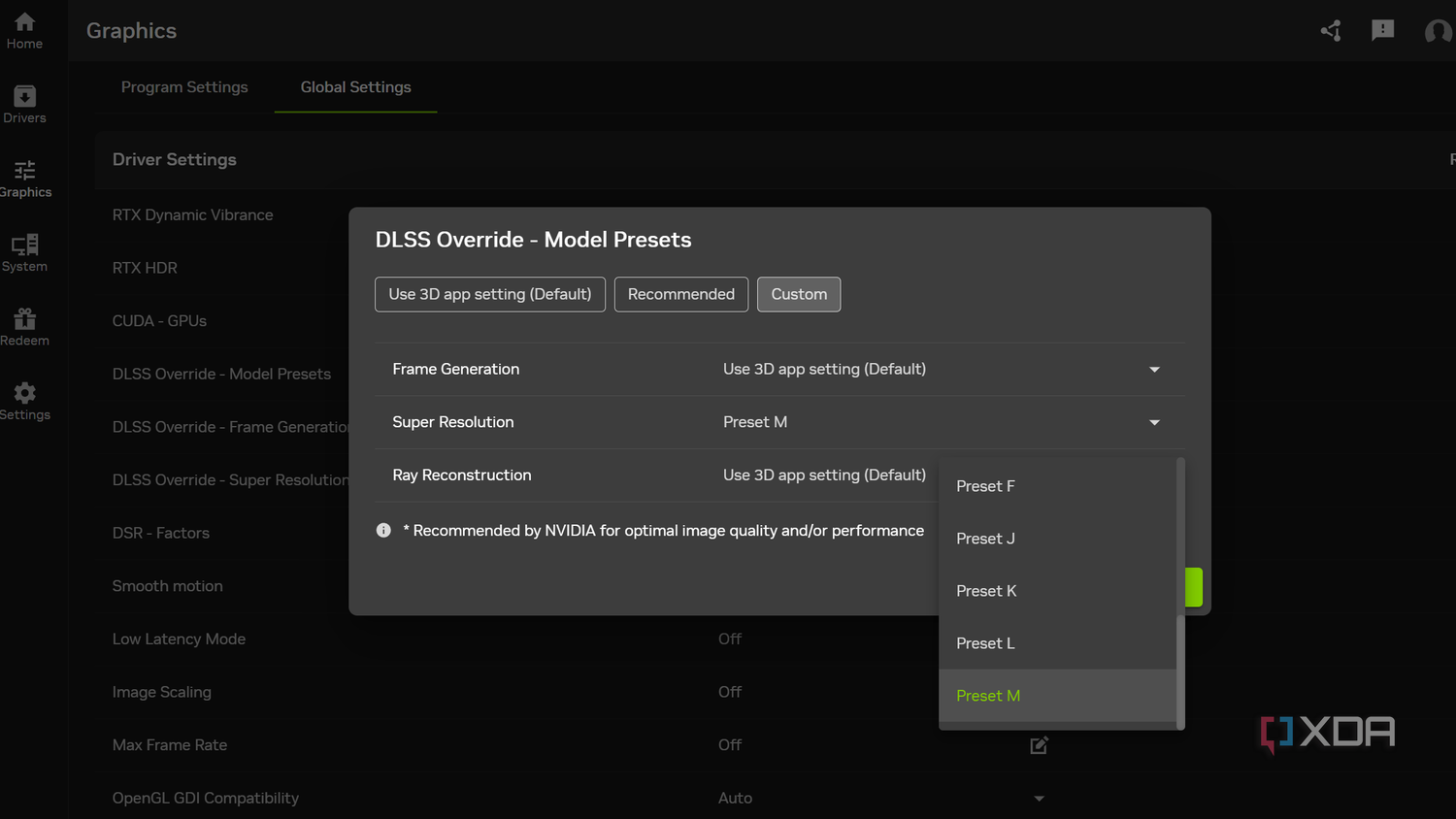Viewport: 1456px width, 819px height.
Task: Open the Settings gear in sidebar
Action: pos(24,402)
